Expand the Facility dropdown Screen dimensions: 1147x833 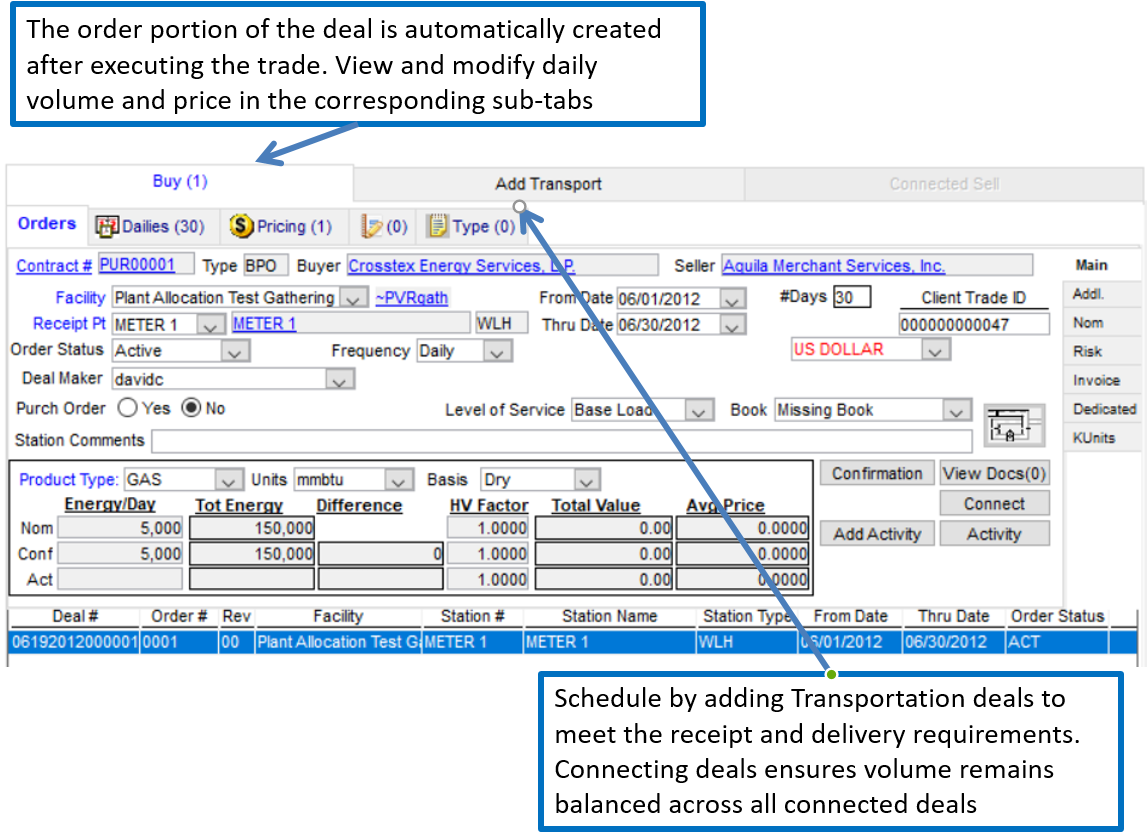point(354,298)
